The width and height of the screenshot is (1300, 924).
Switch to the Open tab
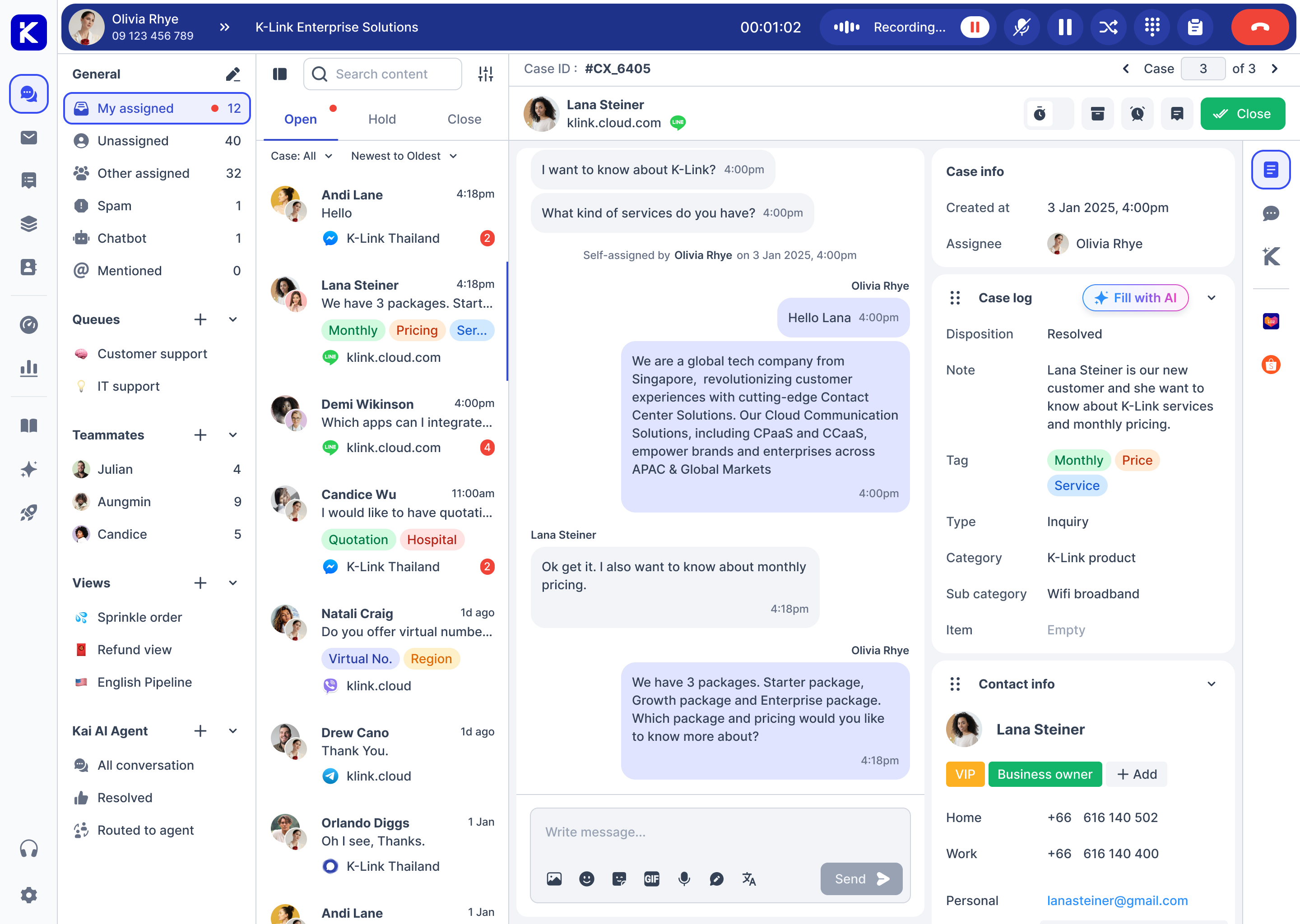(301, 119)
